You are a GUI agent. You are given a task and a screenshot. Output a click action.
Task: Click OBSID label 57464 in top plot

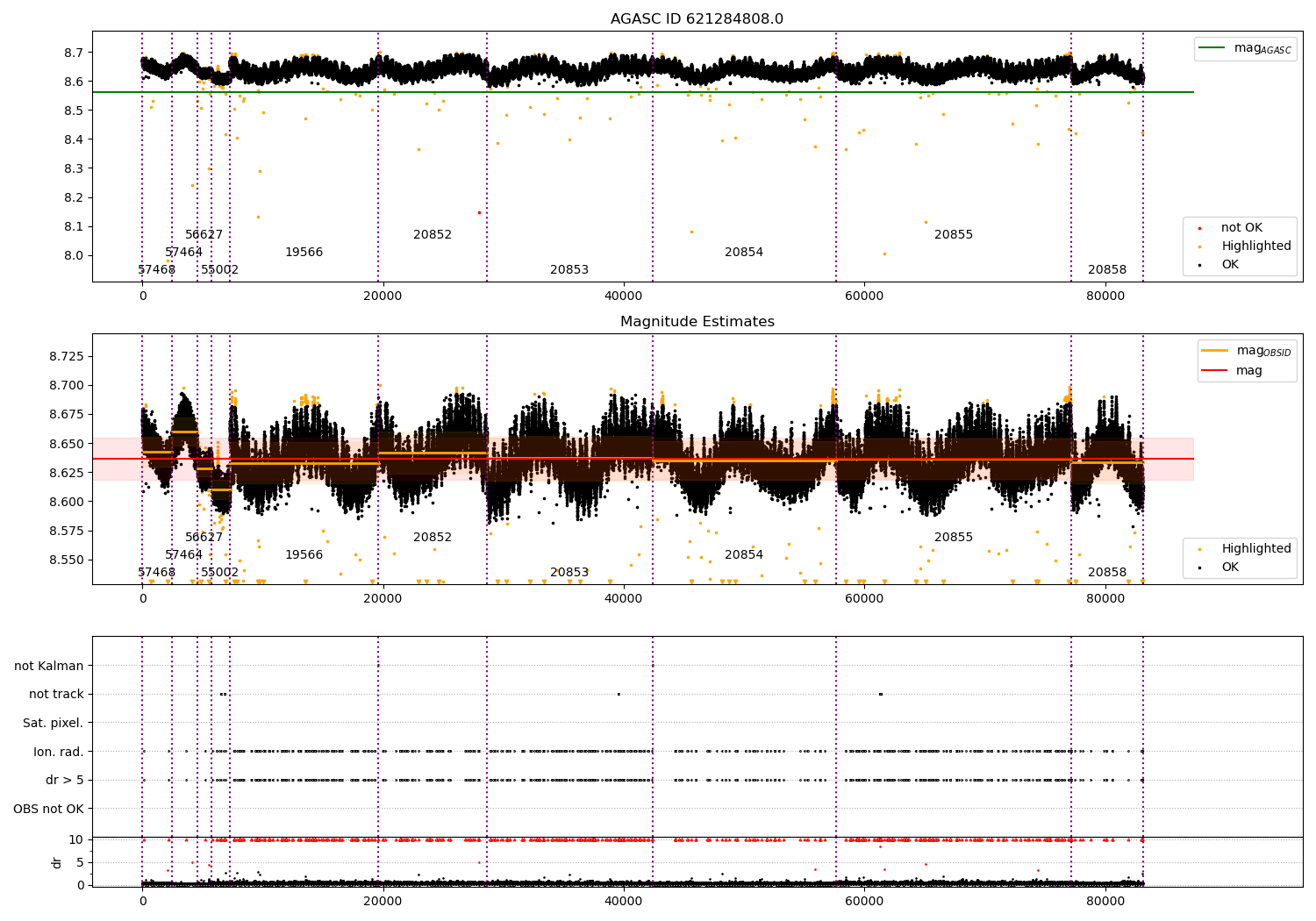tap(184, 253)
